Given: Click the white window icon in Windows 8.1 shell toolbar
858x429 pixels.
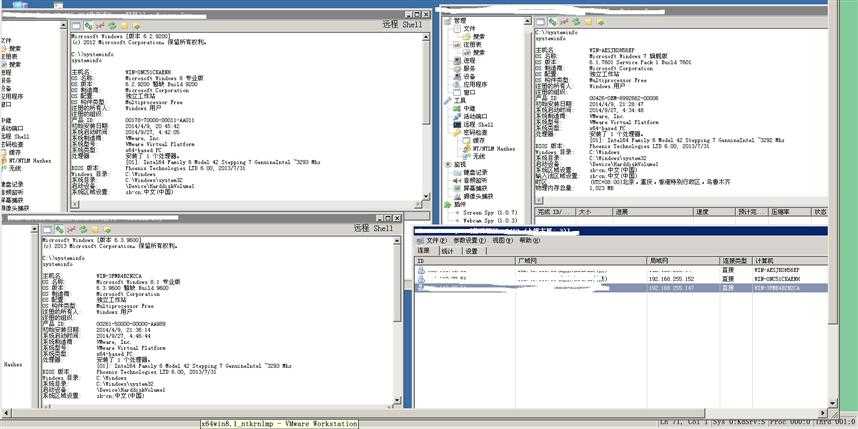Looking at the screenshot, I should point(48,229).
